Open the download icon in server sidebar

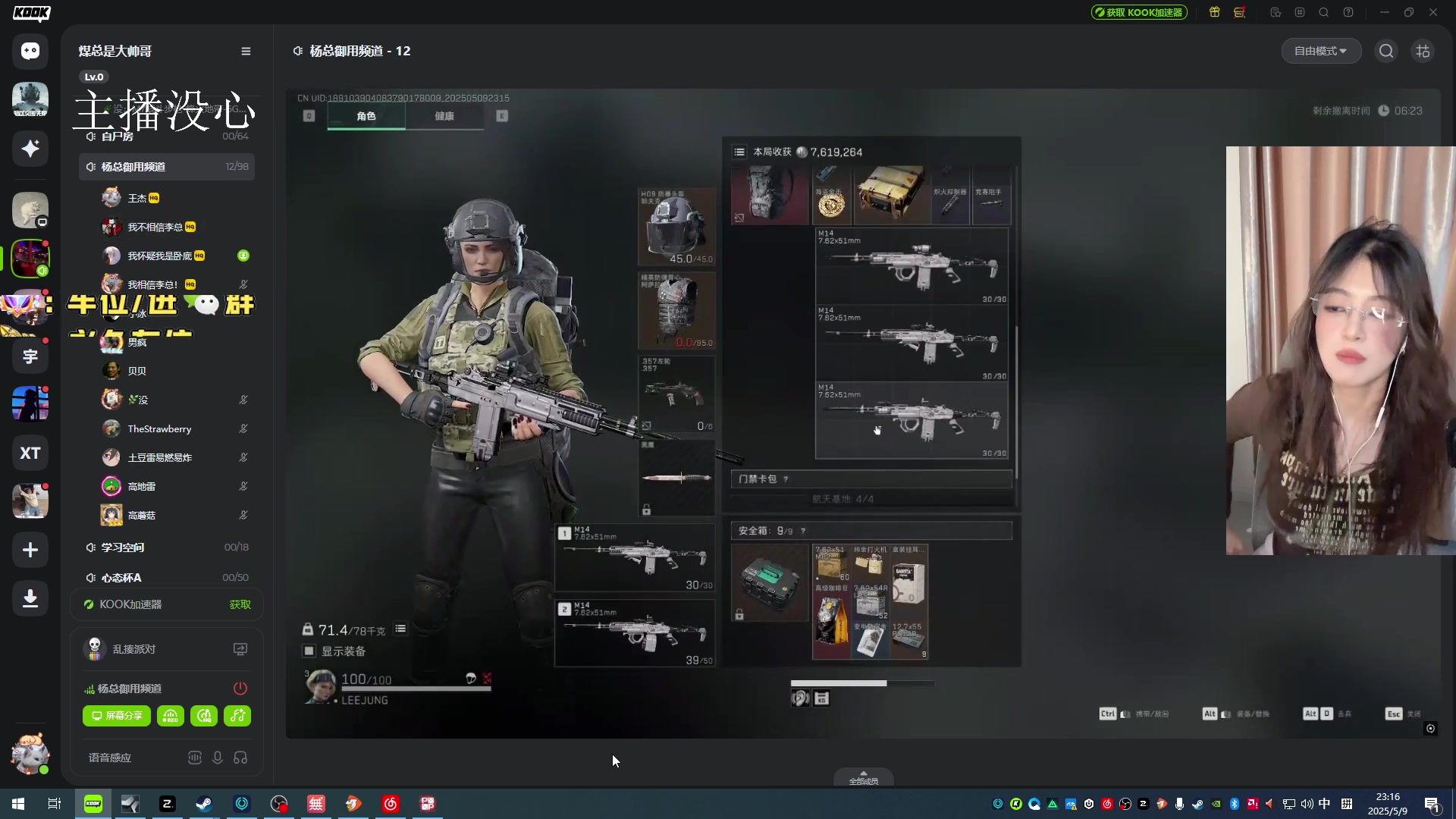[x=30, y=598]
